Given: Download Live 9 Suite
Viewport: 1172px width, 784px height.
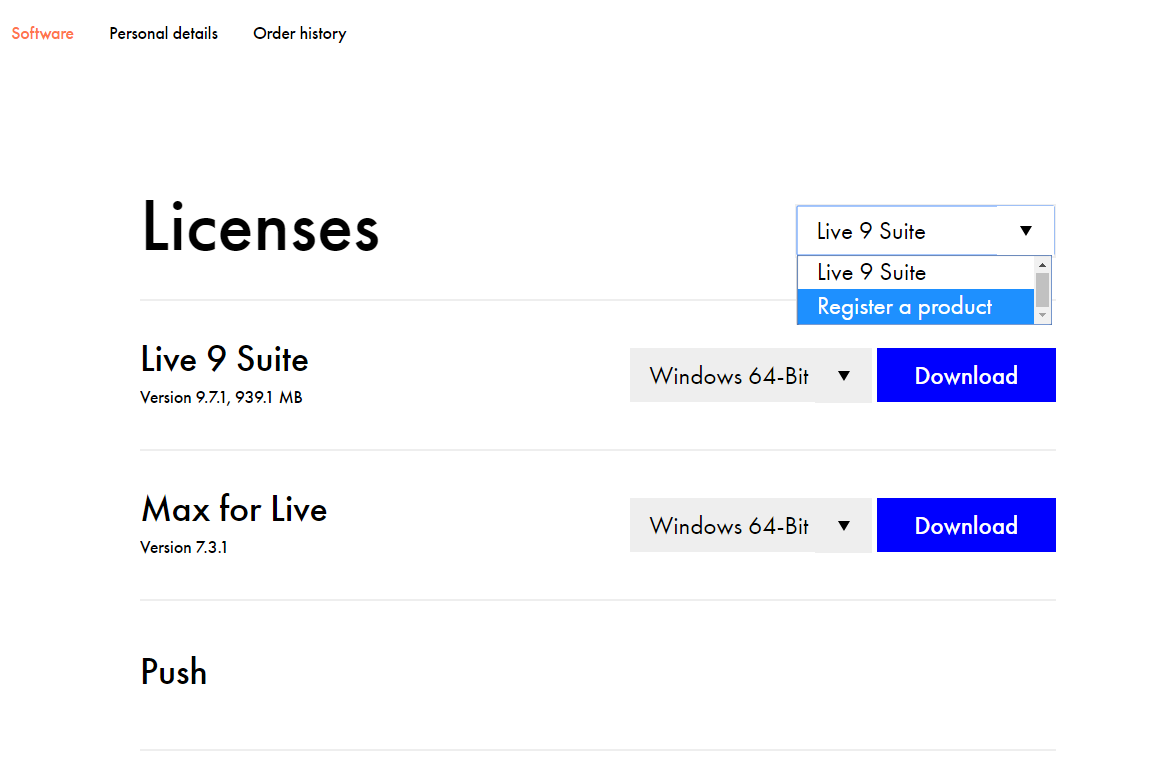Looking at the screenshot, I should pyautogui.click(x=966, y=375).
